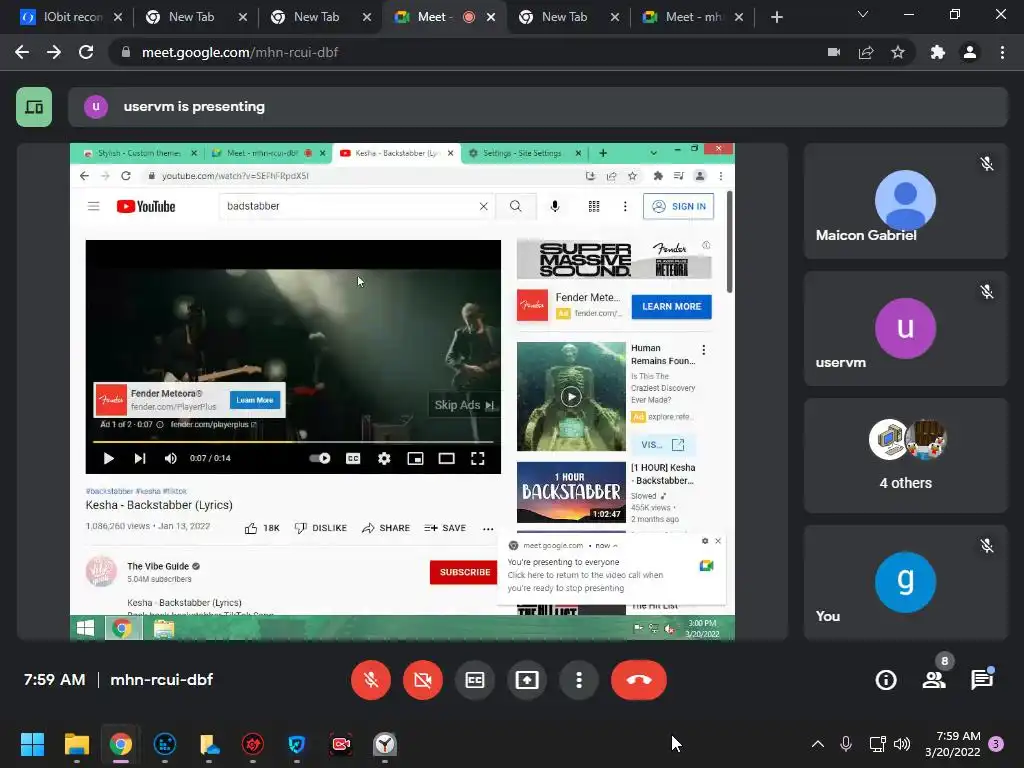Viewport: 1024px width, 768px height.
Task: Click presentation layout icon beside uservm banner
Action: coord(34,106)
